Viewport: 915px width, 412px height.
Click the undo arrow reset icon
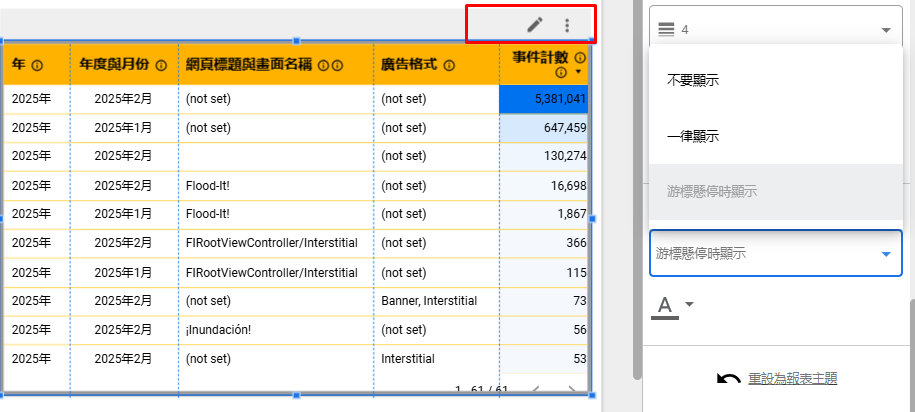pos(729,378)
